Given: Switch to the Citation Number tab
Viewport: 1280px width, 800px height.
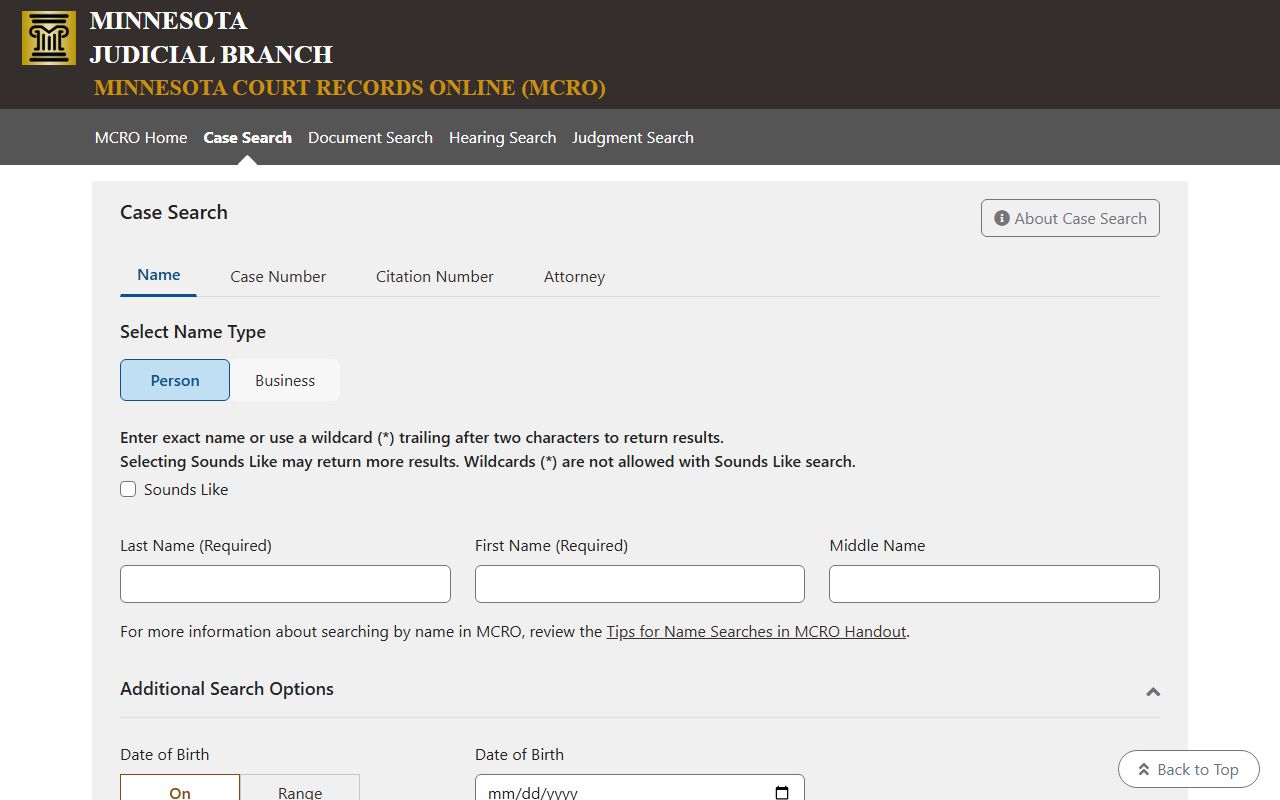Looking at the screenshot, I should 435,276.
